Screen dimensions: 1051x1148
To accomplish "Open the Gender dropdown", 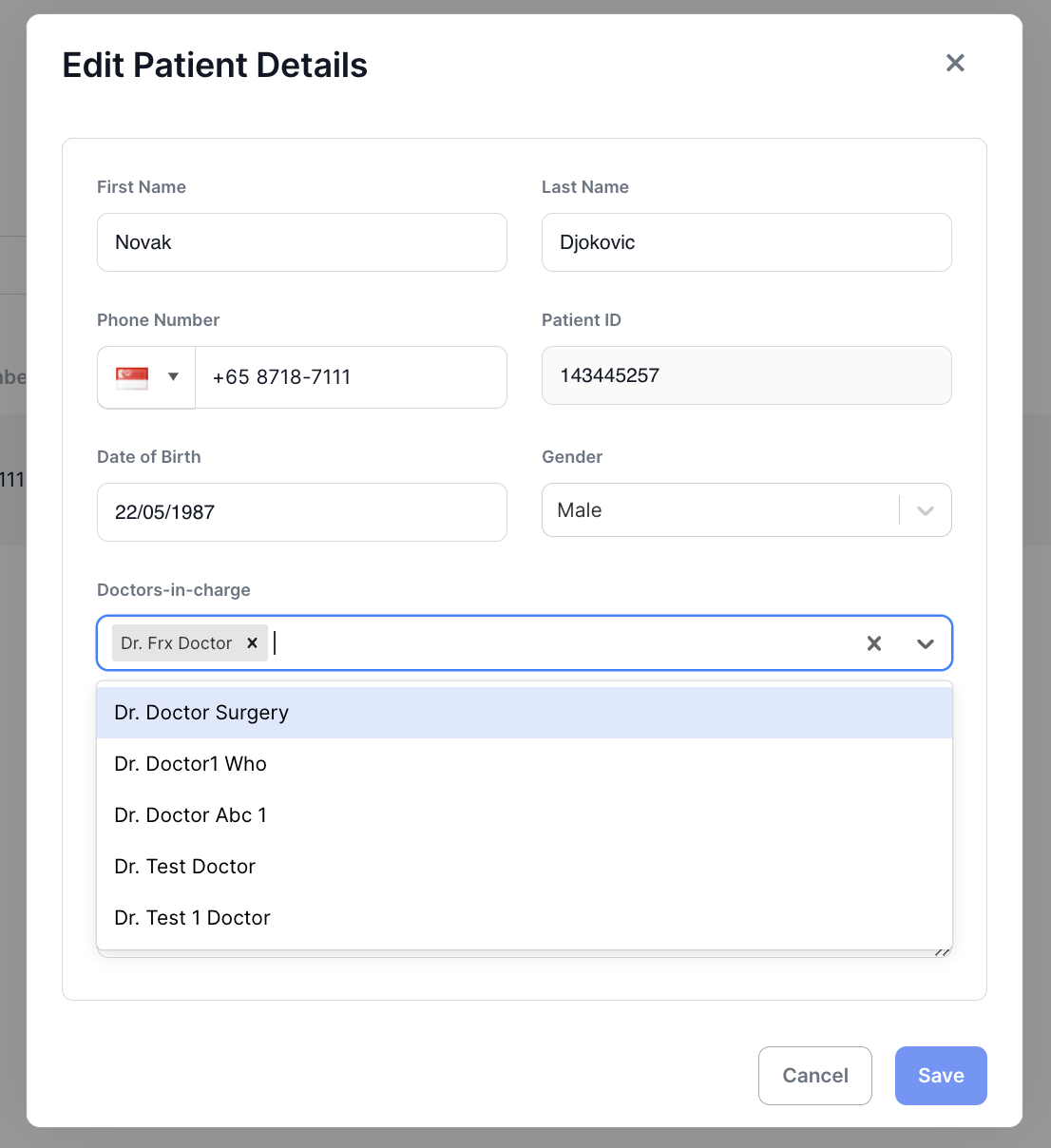I will point(925,510).
